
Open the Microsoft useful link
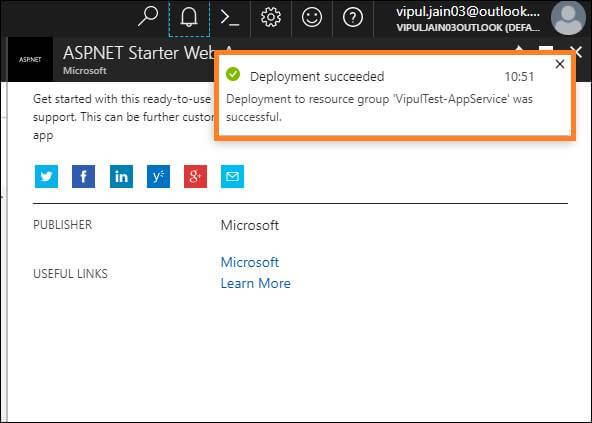click(250, 262)
